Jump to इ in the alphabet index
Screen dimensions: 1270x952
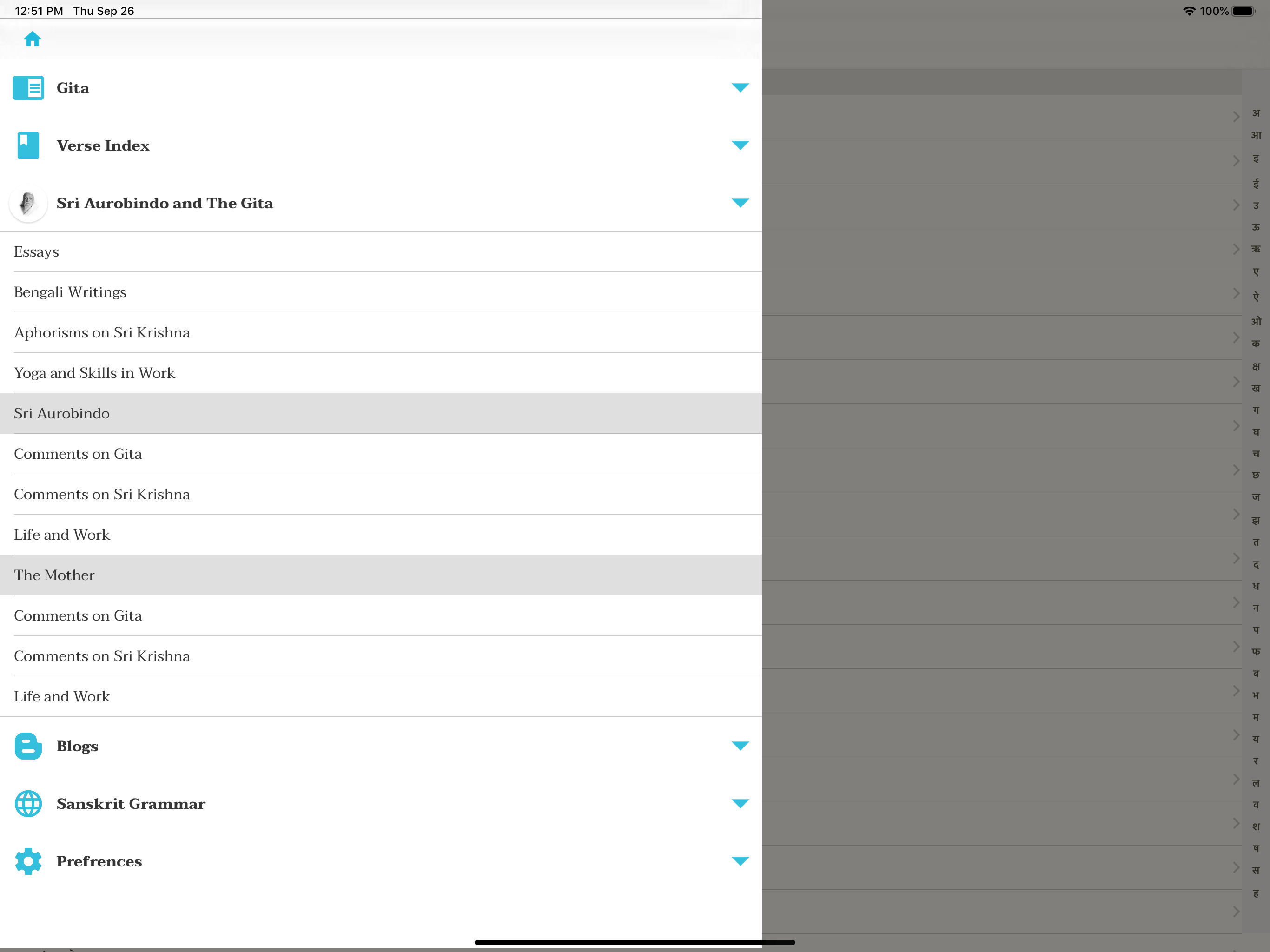coord(1256,159)
